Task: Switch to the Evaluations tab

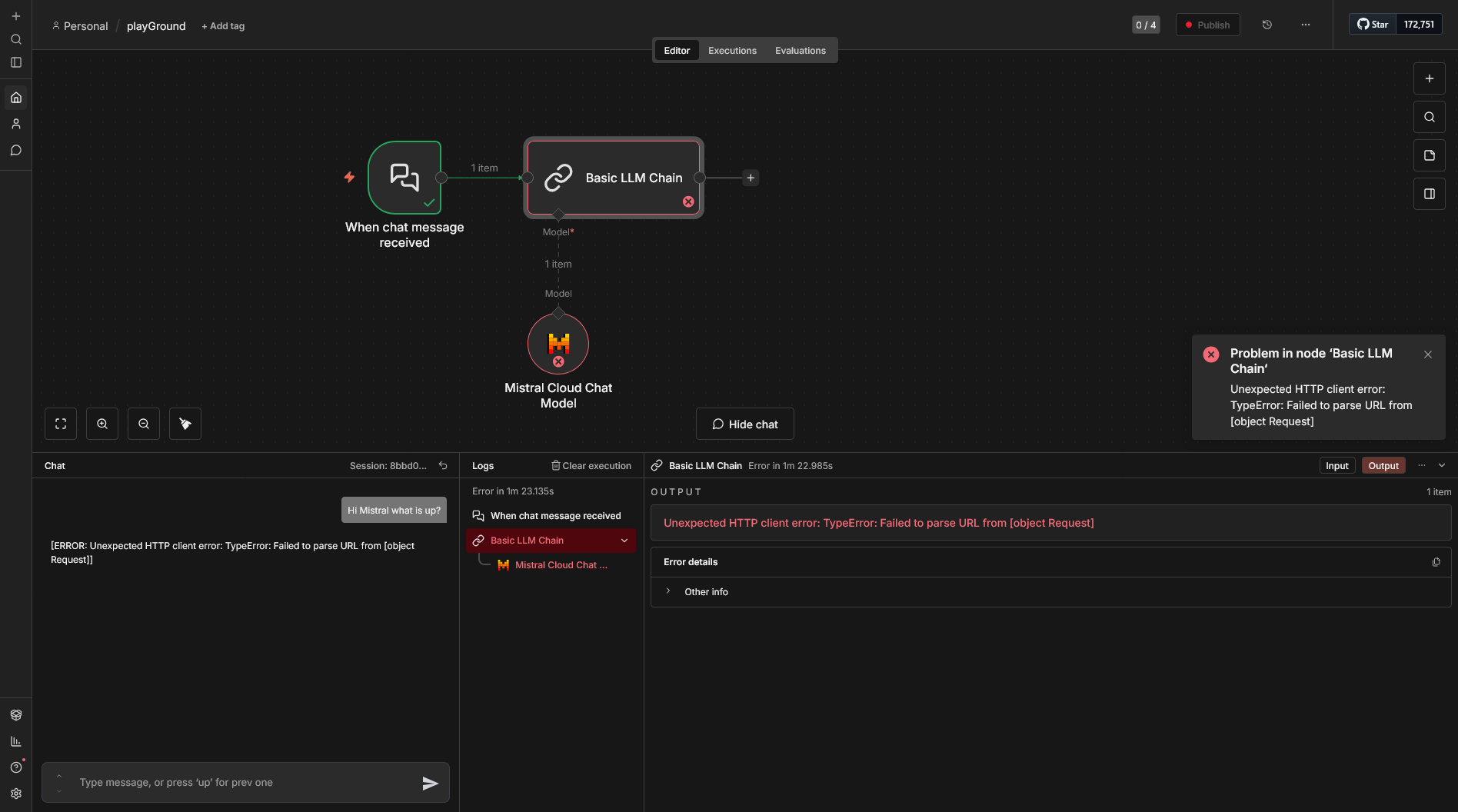Action: coord(800,51)
